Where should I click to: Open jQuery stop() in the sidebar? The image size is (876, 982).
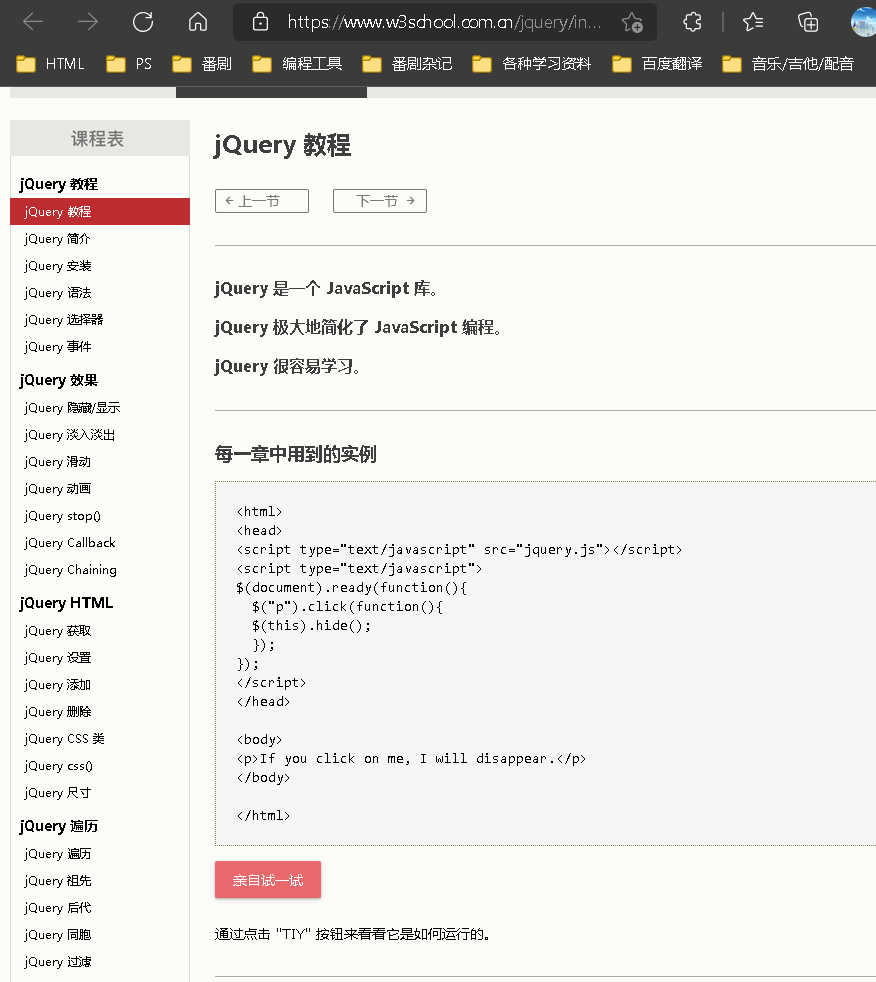click(x=63, y=515)
